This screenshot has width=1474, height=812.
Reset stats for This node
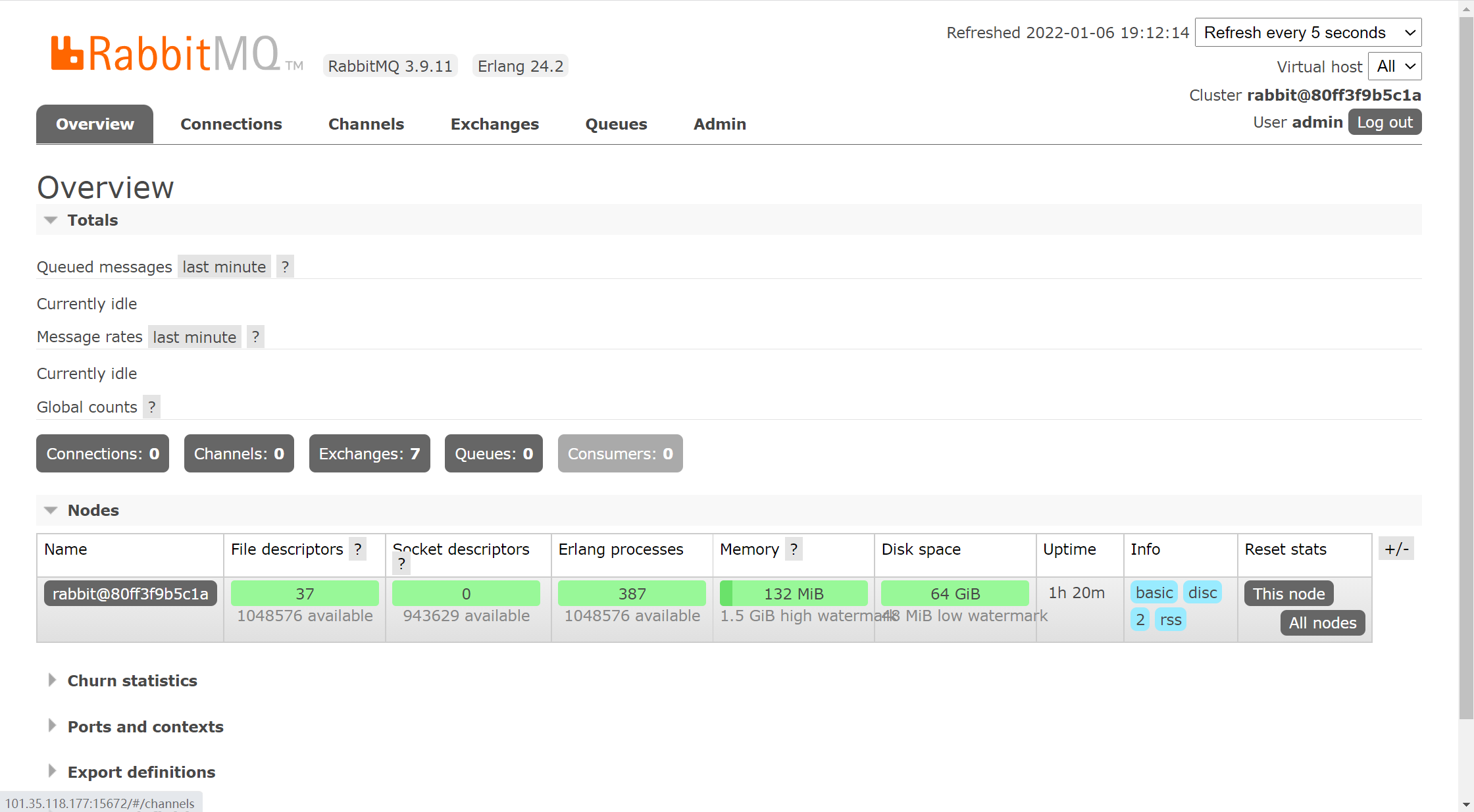(1288, 594)
